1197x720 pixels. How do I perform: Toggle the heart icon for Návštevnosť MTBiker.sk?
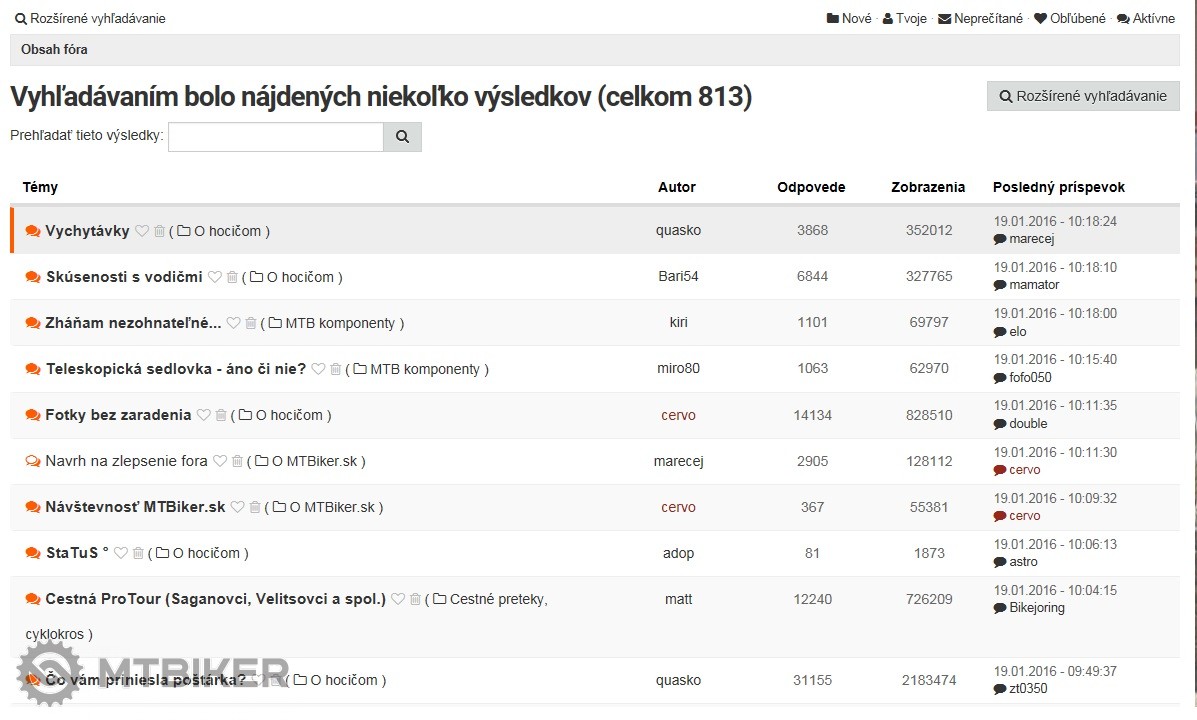tap(237, 507)
